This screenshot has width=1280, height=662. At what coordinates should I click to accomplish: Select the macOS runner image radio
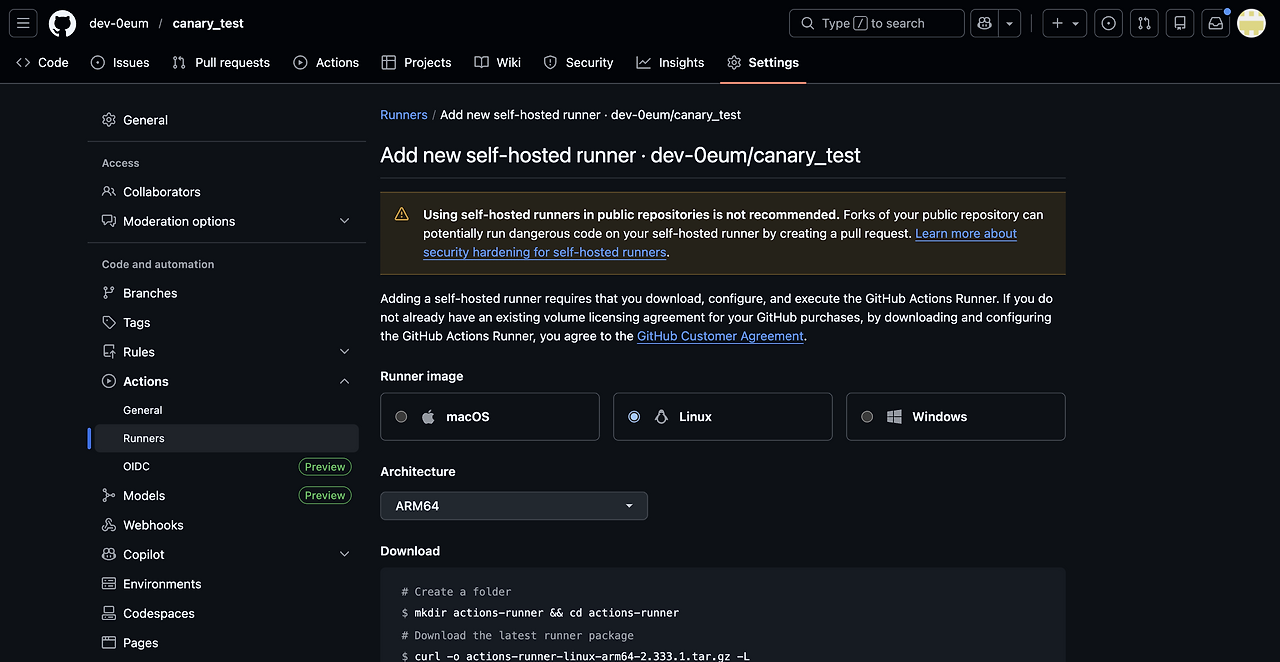[401, 417]
